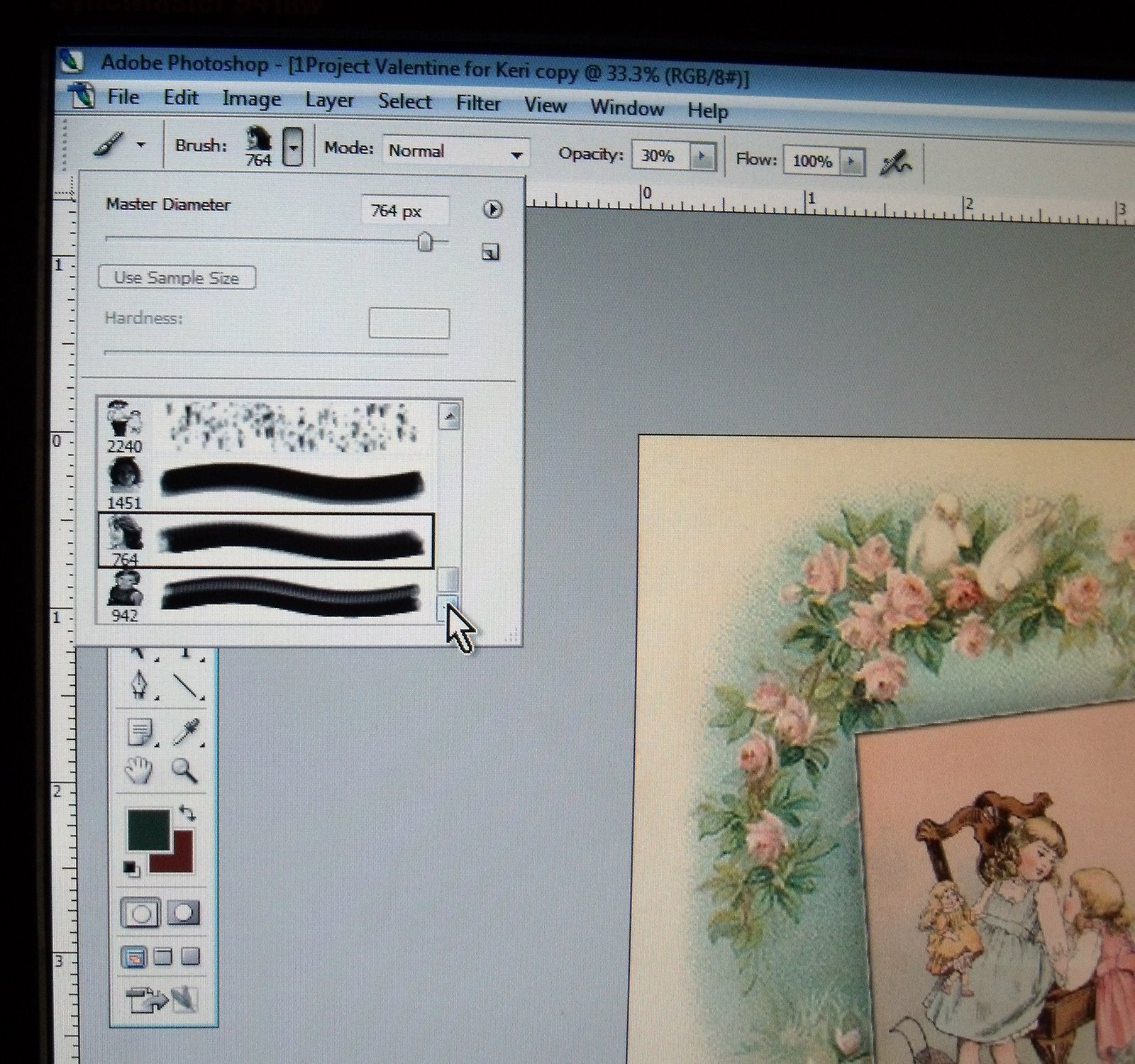This screenshot has width=1135, height=1064.
Task: Select the Hand tool
Action: tap(139, 770)
